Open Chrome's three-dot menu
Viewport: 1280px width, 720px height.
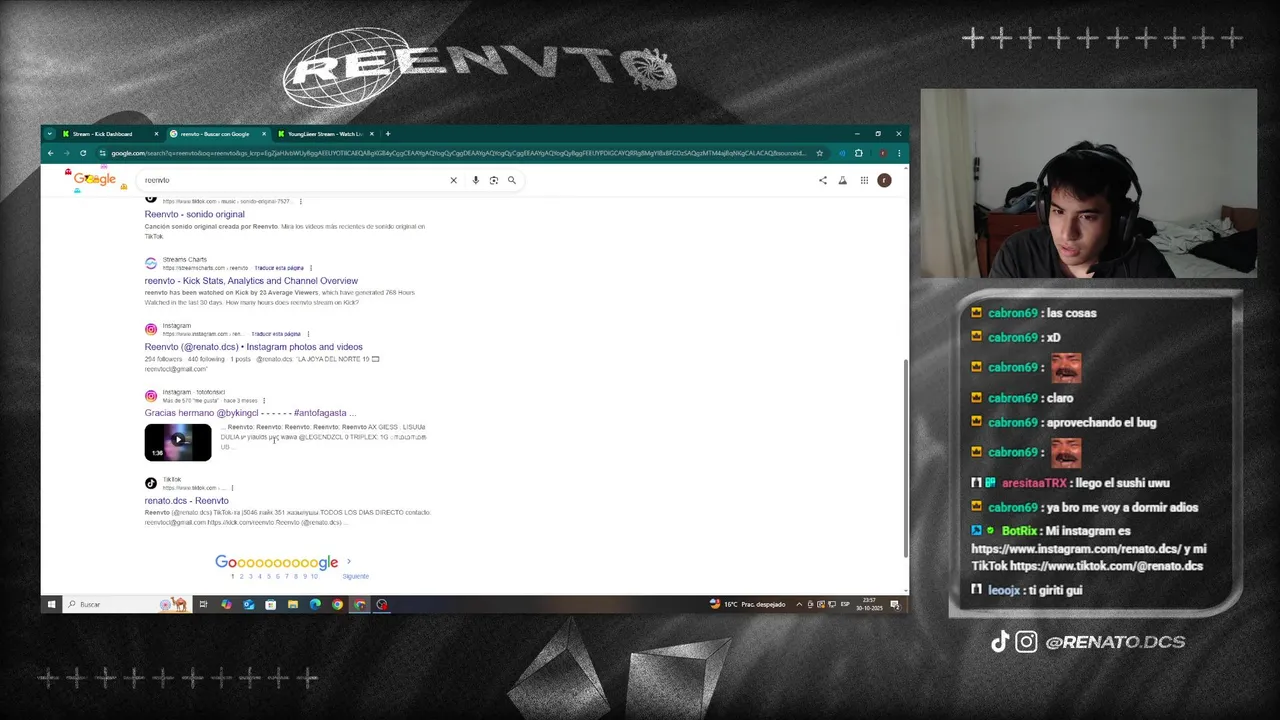(898, 153)
